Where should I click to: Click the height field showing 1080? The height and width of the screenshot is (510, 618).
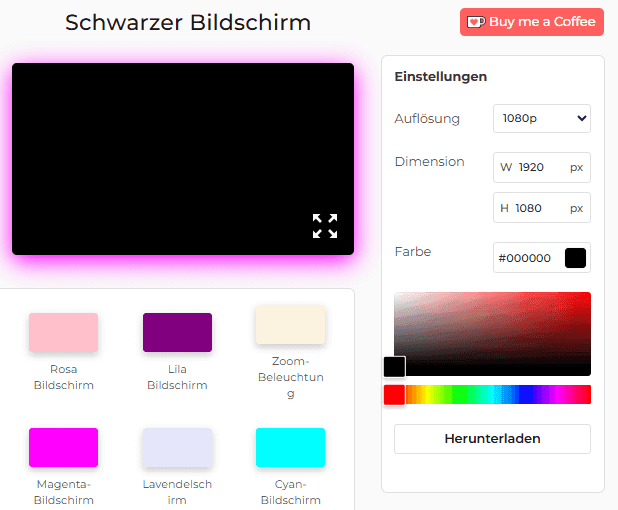(x=542, y=208)
